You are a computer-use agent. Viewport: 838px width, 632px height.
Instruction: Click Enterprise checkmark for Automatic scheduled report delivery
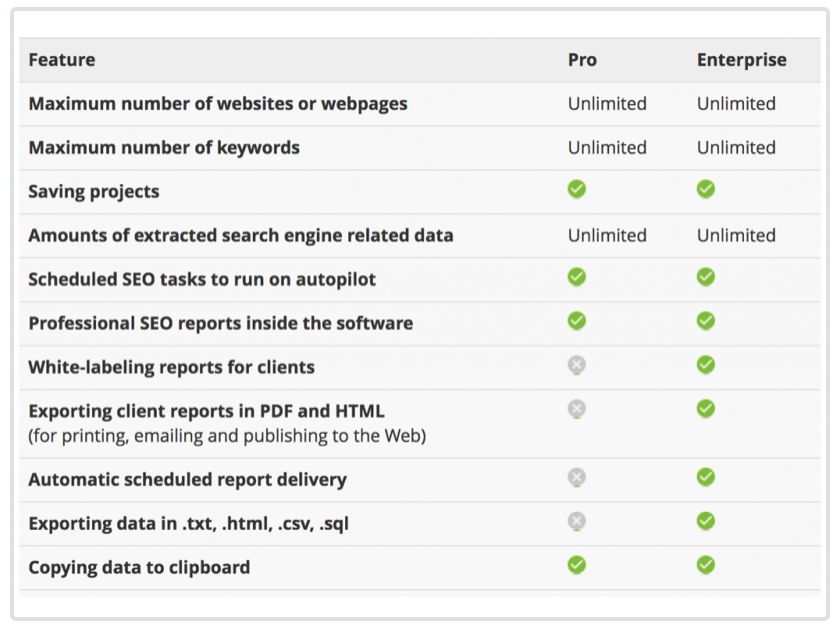pyautogui.click(x=706, y=477)
